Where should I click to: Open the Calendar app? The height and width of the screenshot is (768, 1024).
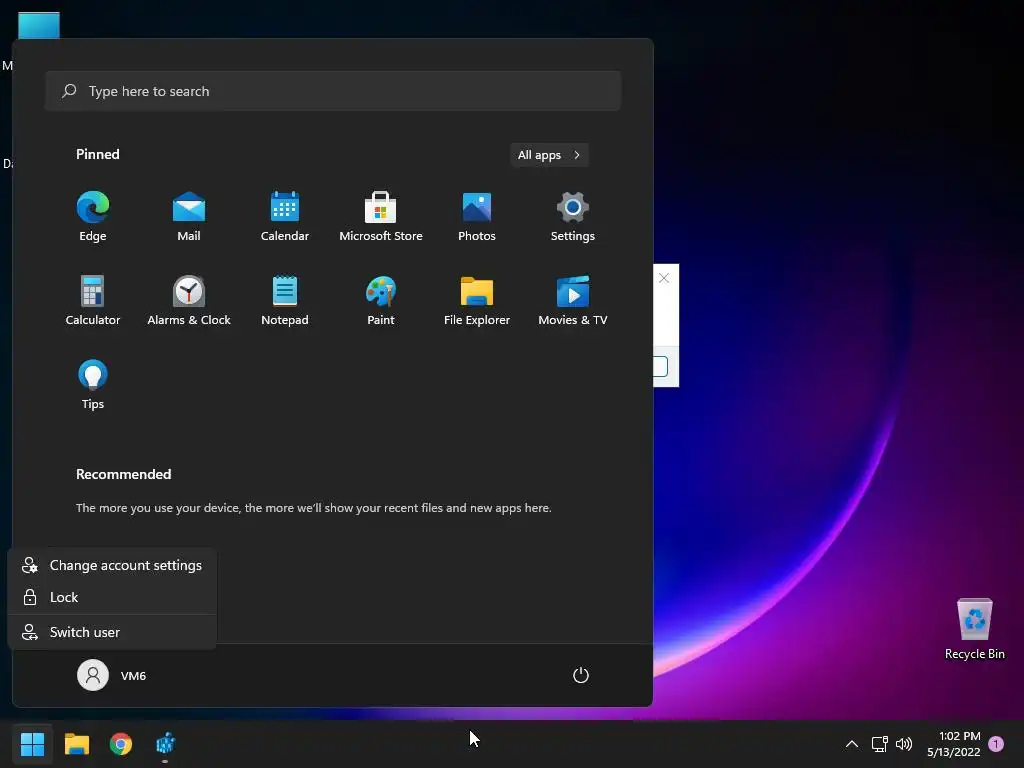pyautogui.click(x=285, y=217)
